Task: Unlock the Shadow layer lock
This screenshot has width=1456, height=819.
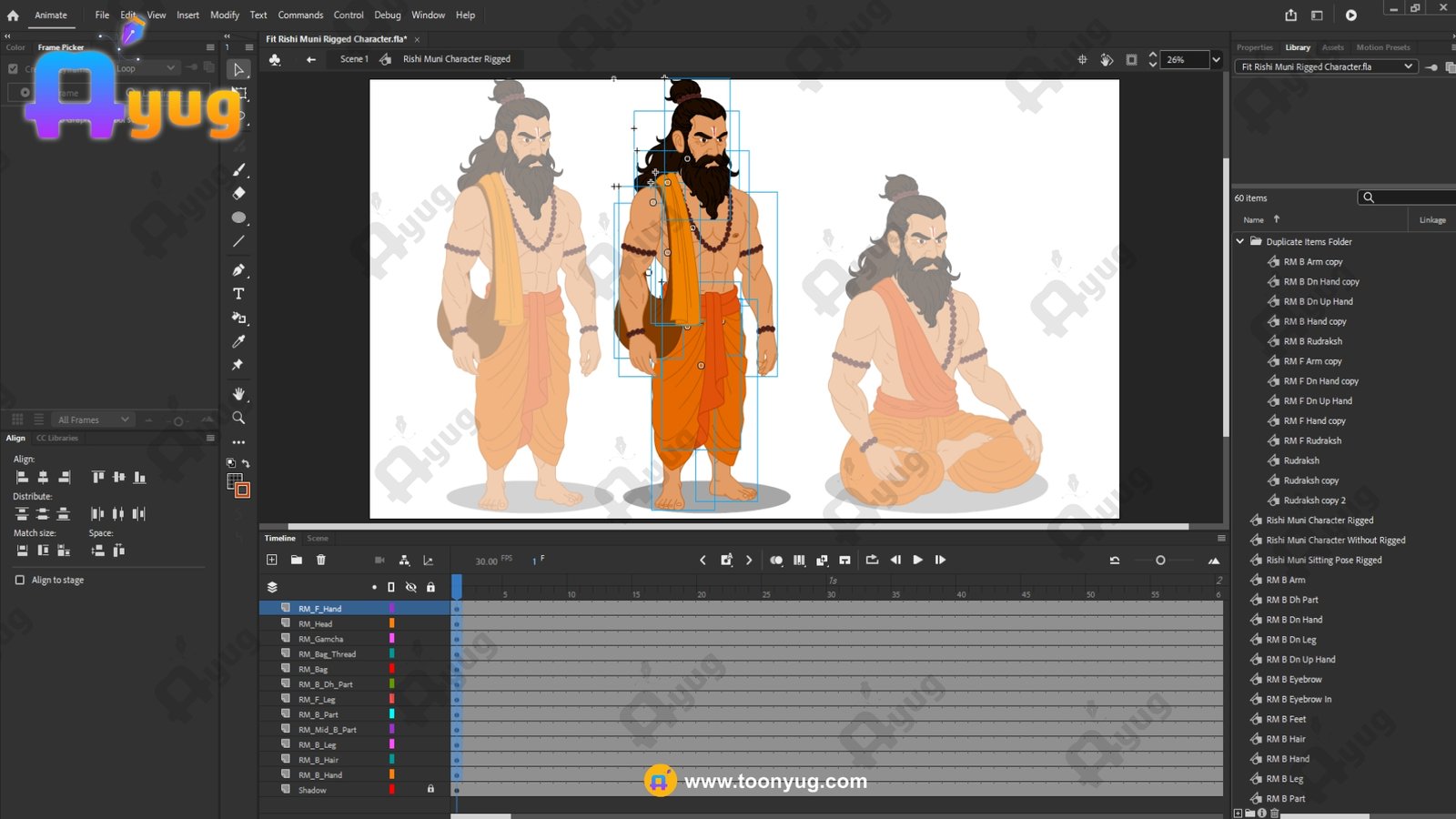Action: (x=430, y=789)
